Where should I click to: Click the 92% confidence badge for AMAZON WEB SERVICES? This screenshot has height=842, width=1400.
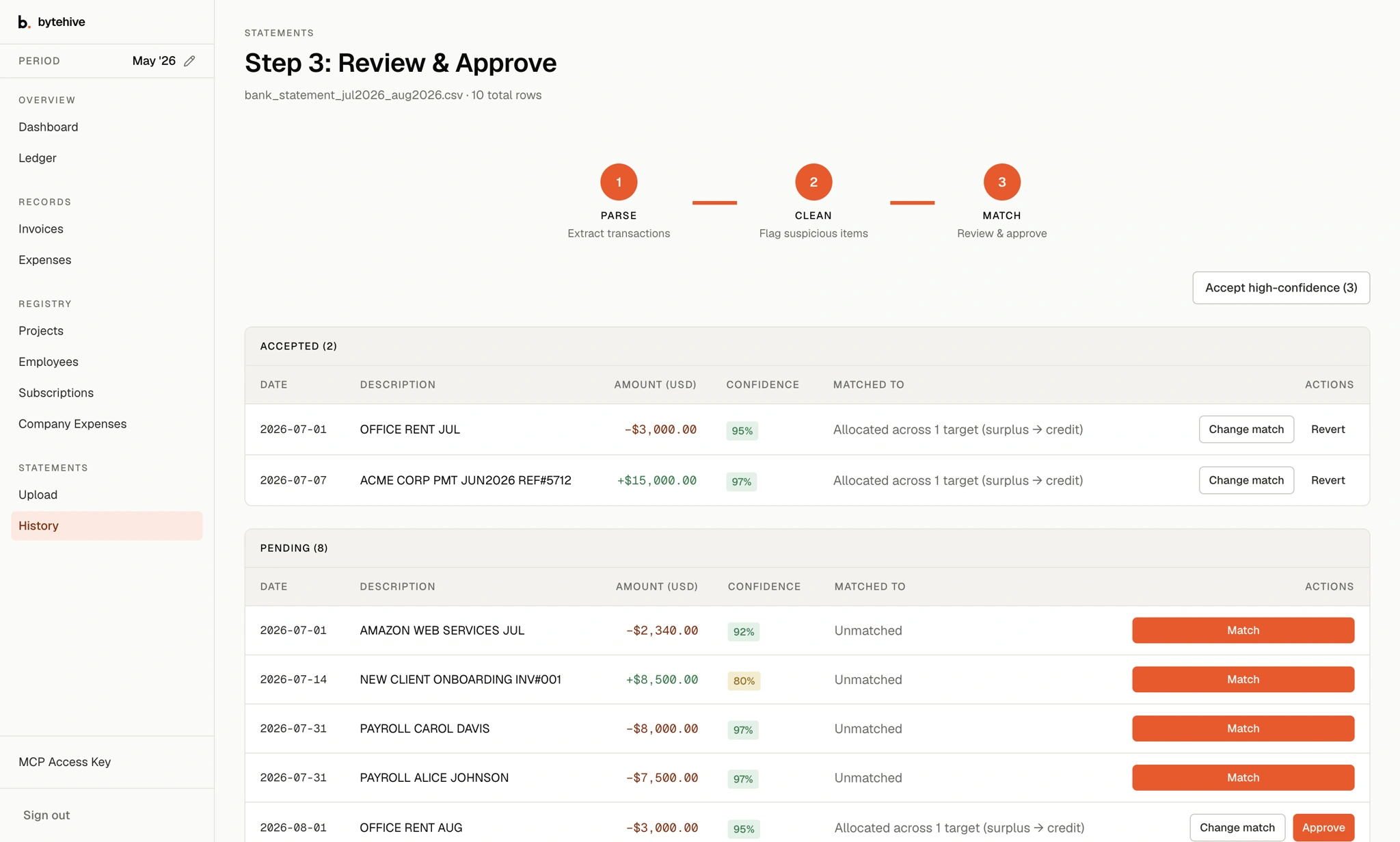[x=743, y=632]
